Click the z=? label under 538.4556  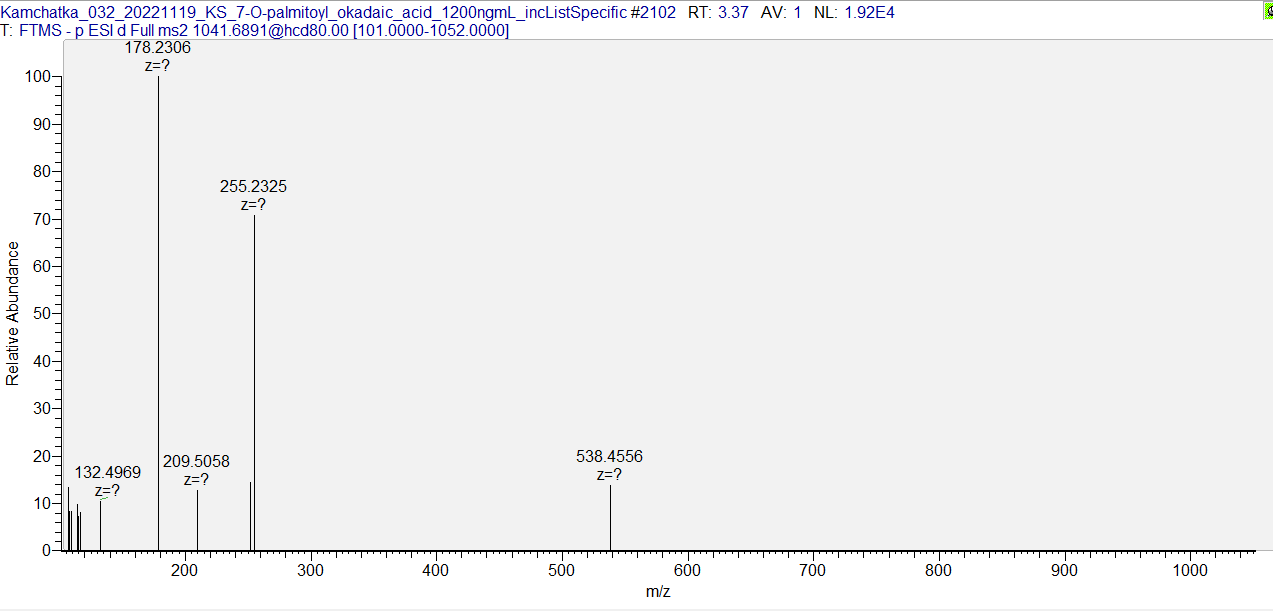tap(609, 475)
